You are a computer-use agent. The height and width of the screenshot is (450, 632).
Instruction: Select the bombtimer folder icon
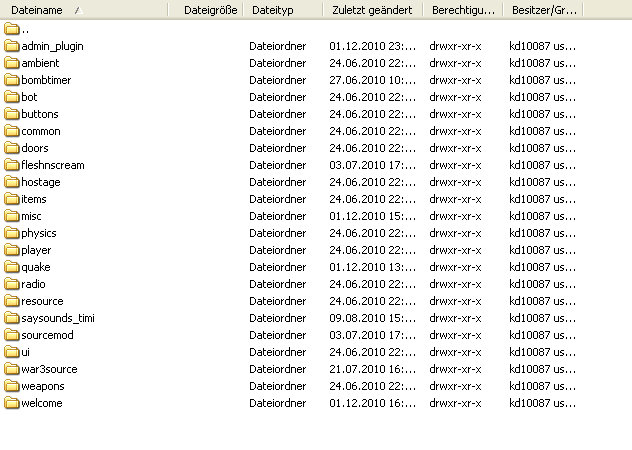pyautogui.click(x=11, y=80)
